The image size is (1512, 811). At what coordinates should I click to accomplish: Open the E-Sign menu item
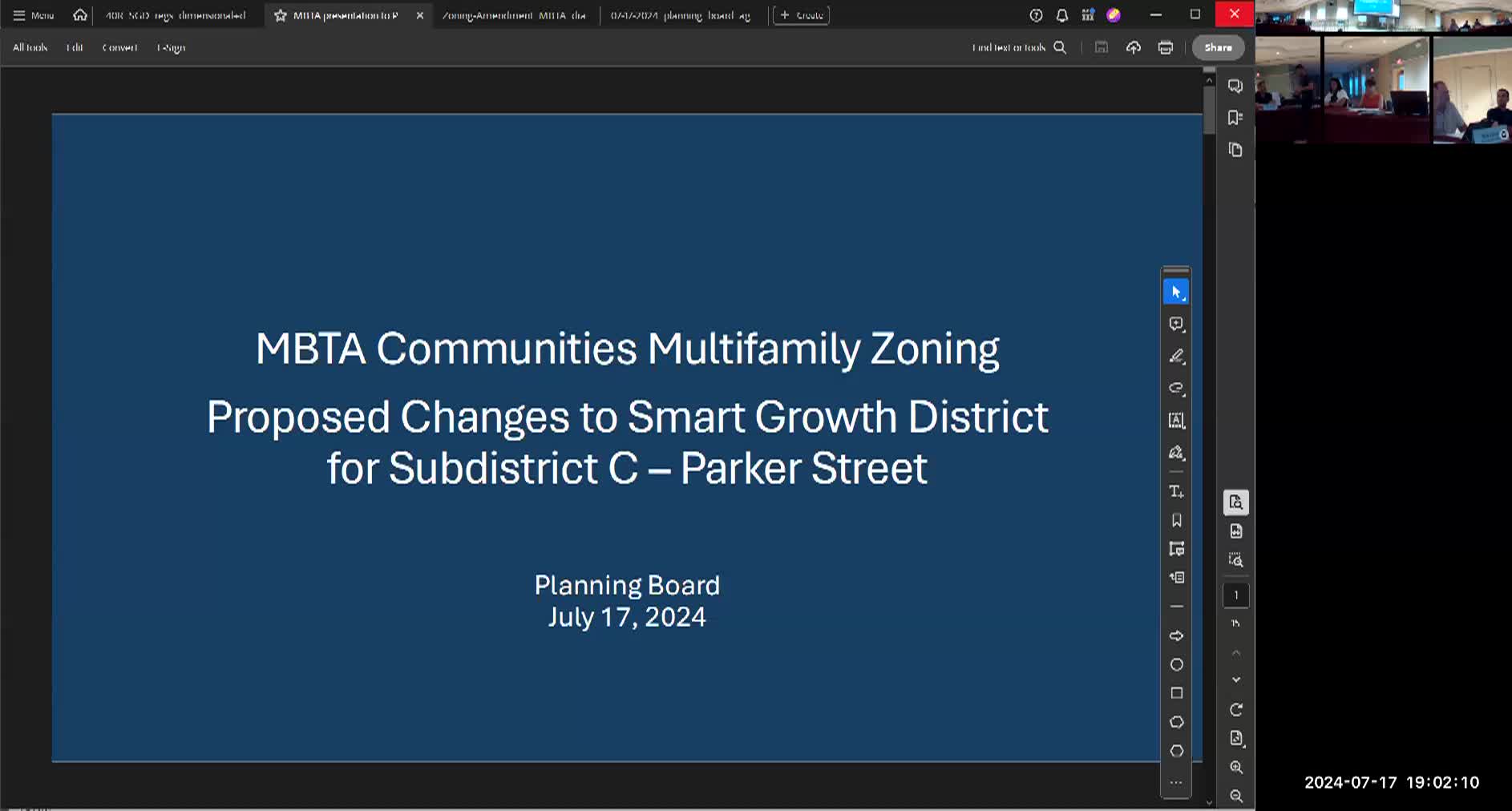pyautogui.click(x=171, y=47)
